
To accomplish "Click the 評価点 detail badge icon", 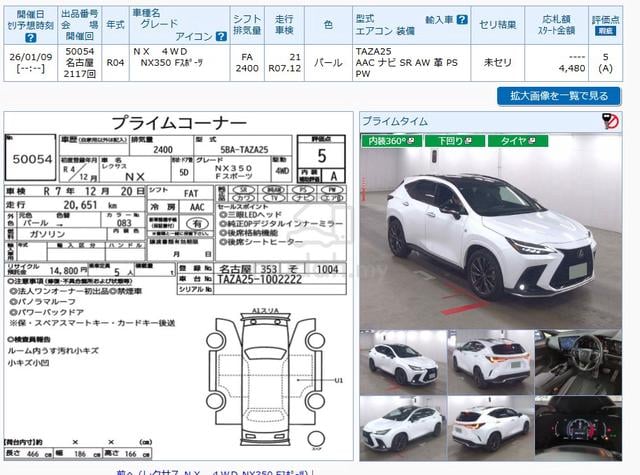I will coord(605,31).
